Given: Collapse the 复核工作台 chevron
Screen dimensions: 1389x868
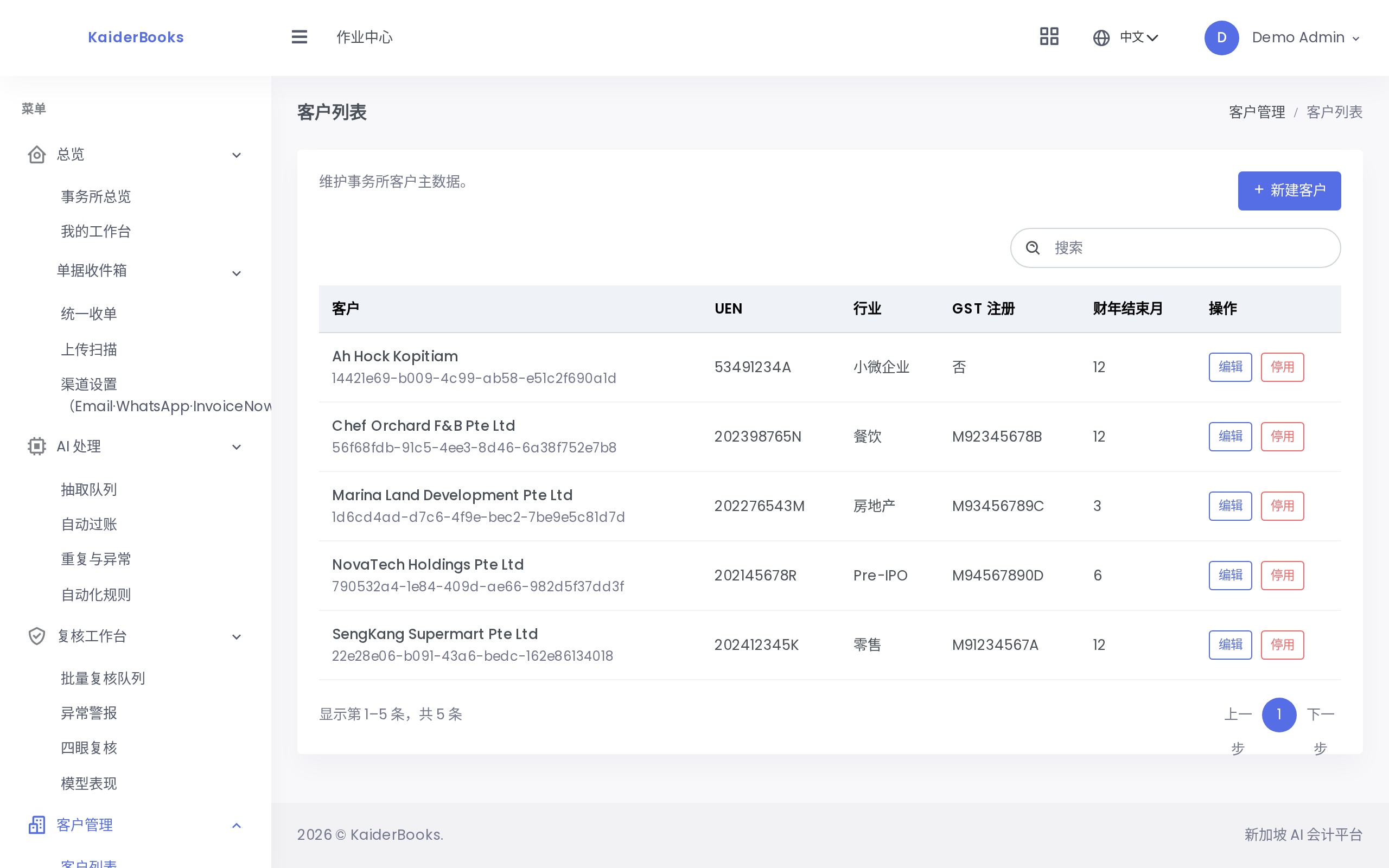Looking at the screenshot, I should [x=237, y=637].
